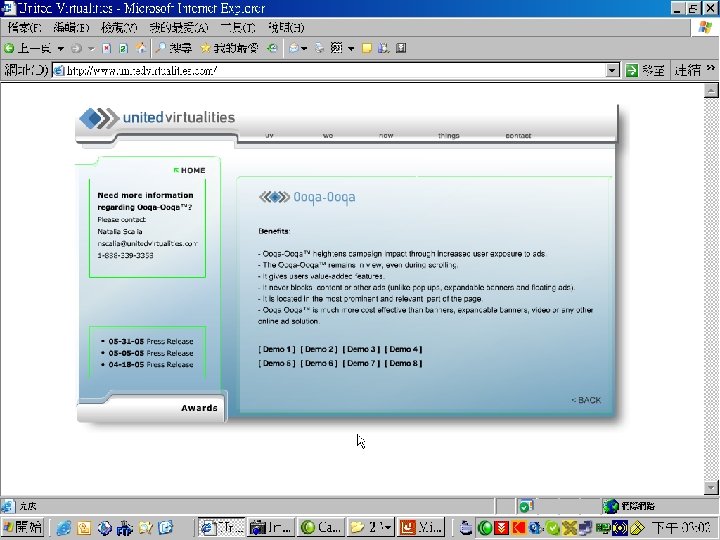Click the Mail envelope toolbar icon
The width and height of the screenshot is (720, 540).
coord(294,48)
